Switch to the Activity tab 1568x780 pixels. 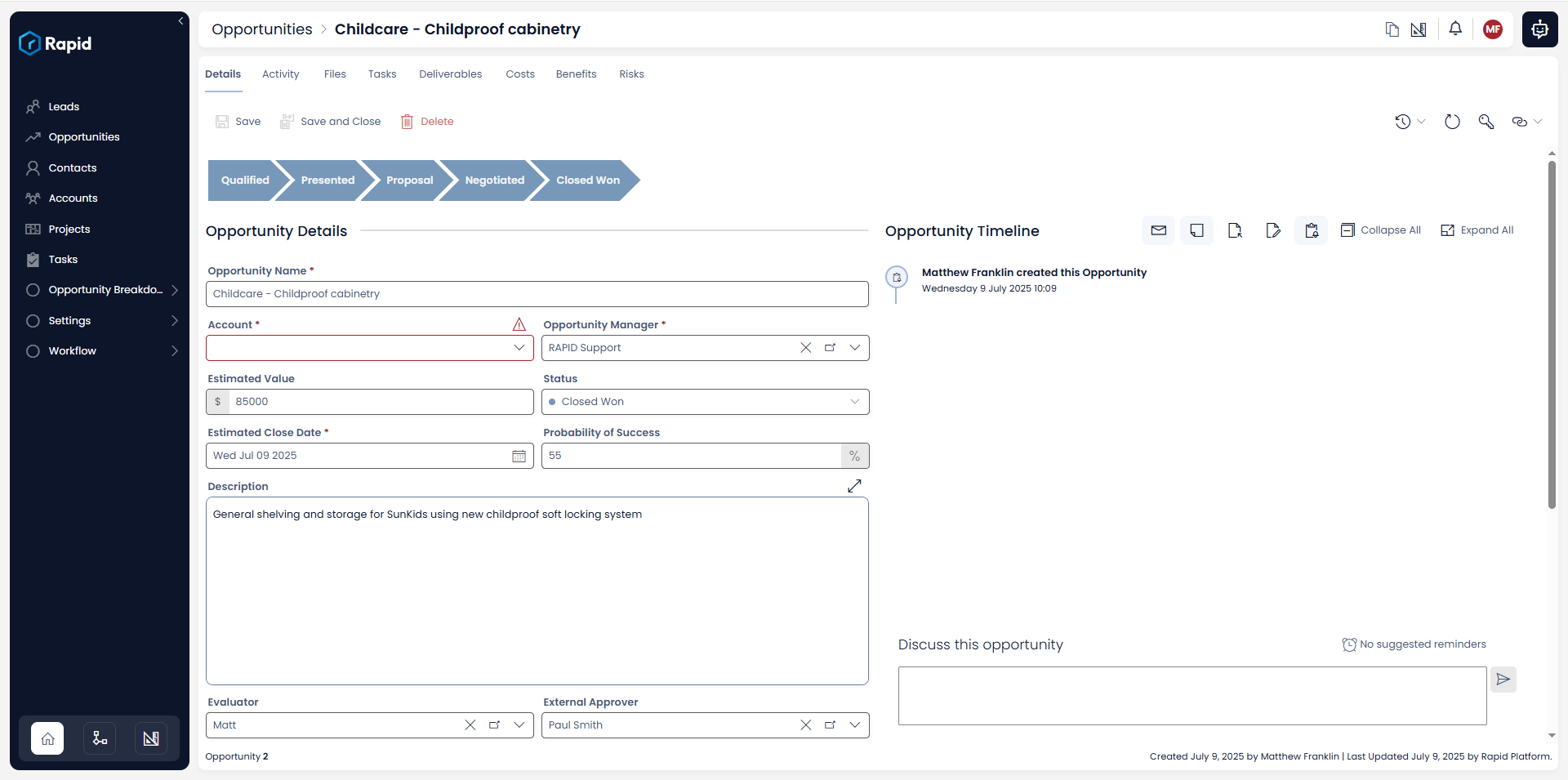pyautogui.click(x=280, y=74)
